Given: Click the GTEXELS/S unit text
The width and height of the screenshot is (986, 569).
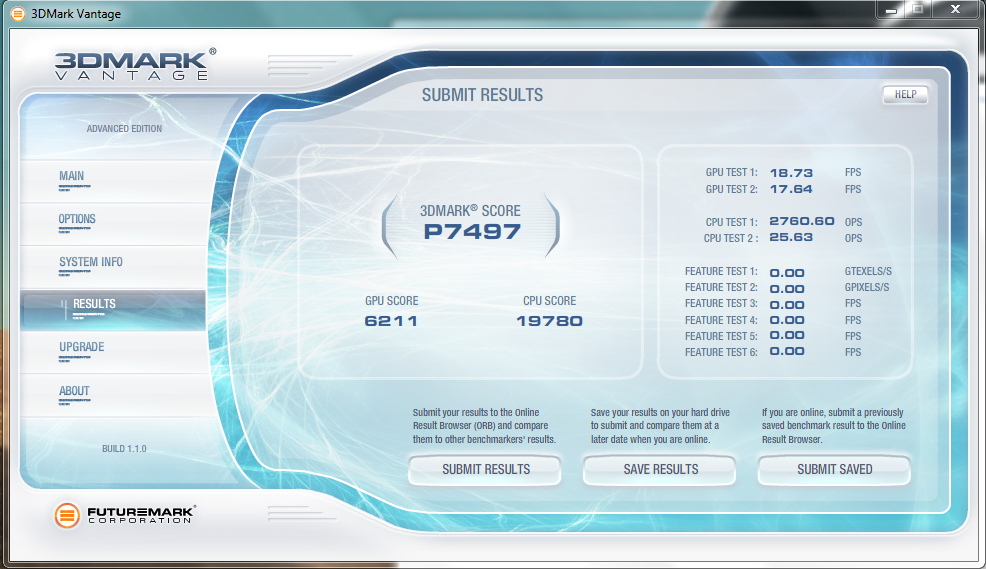Looking at the screenshot, I should pyautogui.click(x=868, y=272).
